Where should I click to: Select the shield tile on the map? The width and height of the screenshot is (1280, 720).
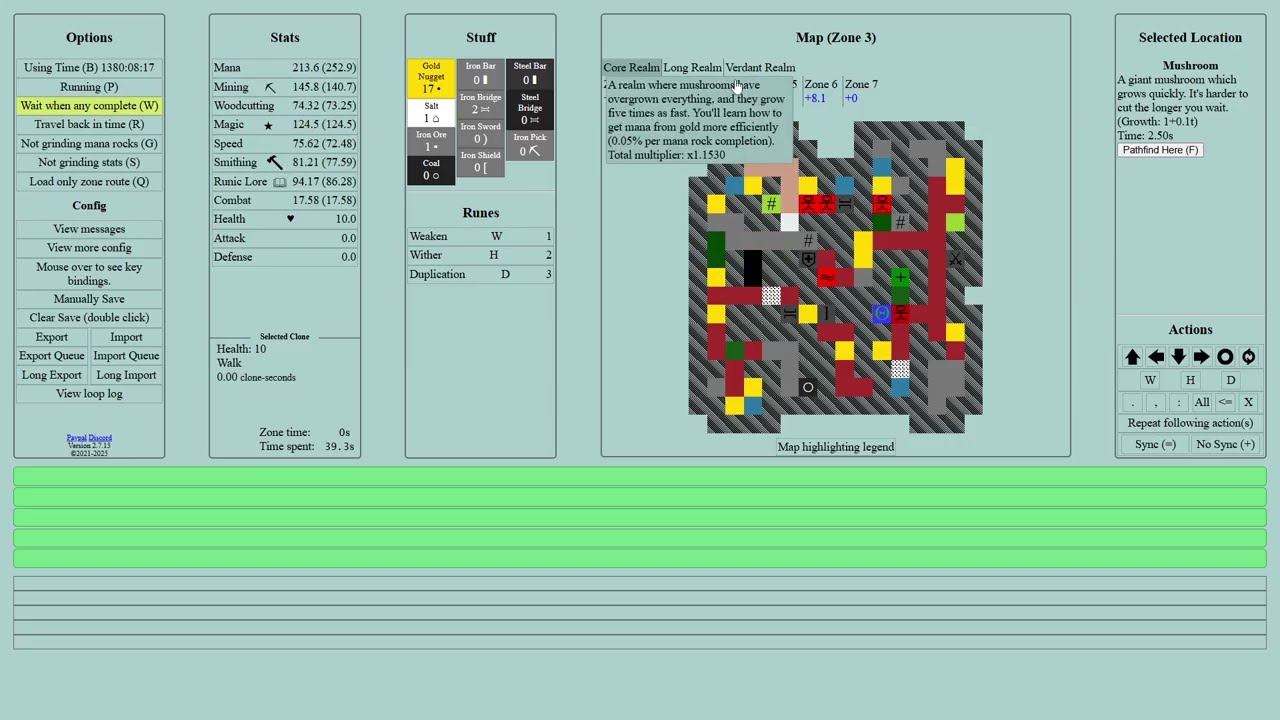point(808,259)
